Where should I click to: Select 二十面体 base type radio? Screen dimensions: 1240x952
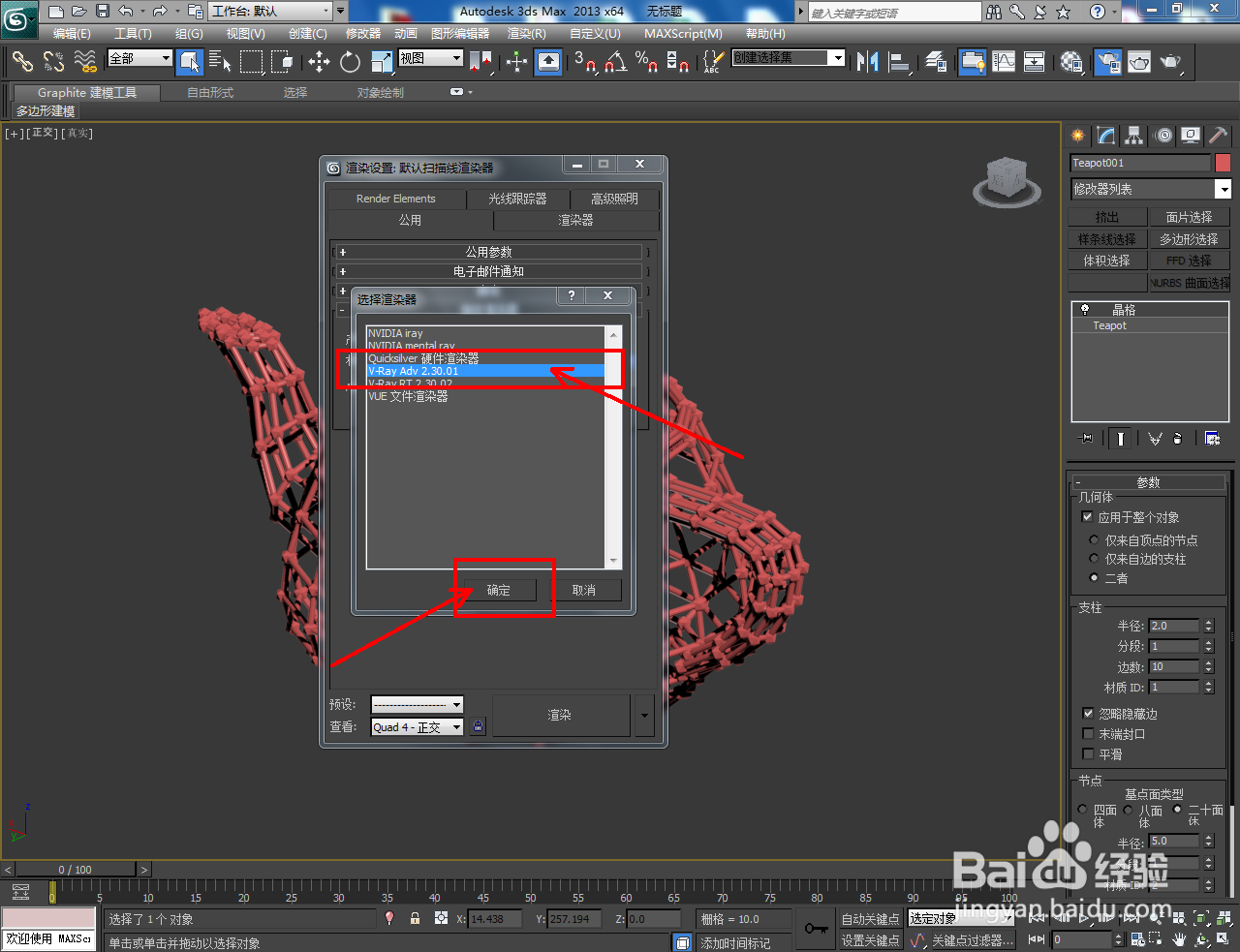click(x=1177, y=810)
